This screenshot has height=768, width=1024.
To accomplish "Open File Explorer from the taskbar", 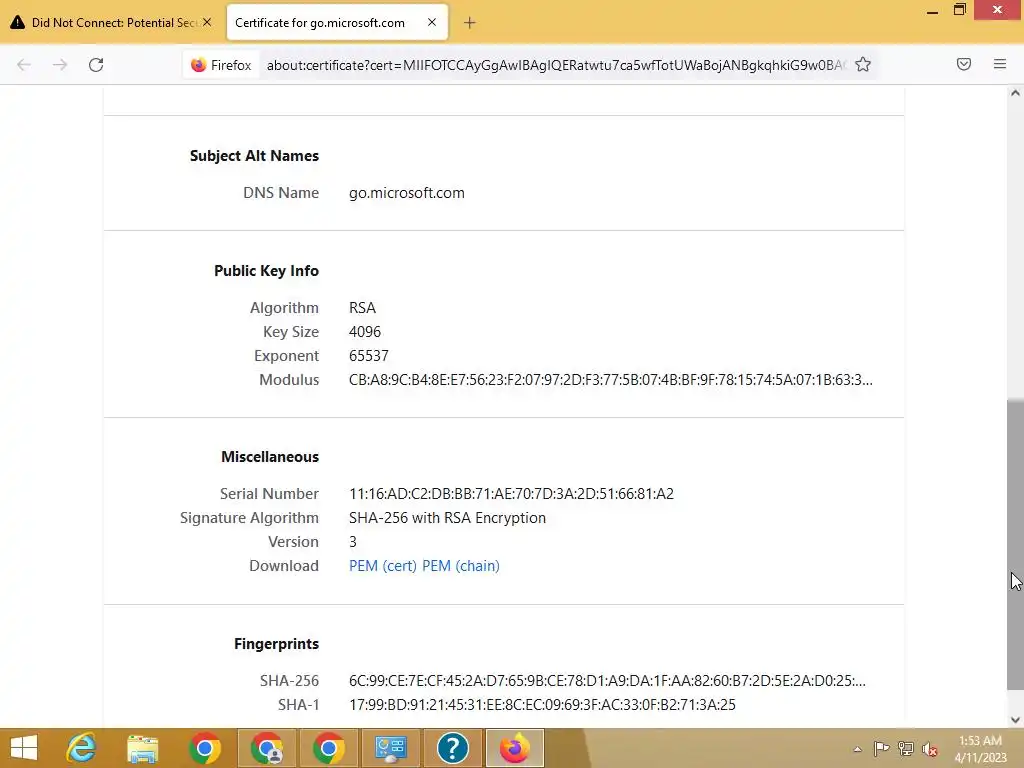I will tap(143, 748).
